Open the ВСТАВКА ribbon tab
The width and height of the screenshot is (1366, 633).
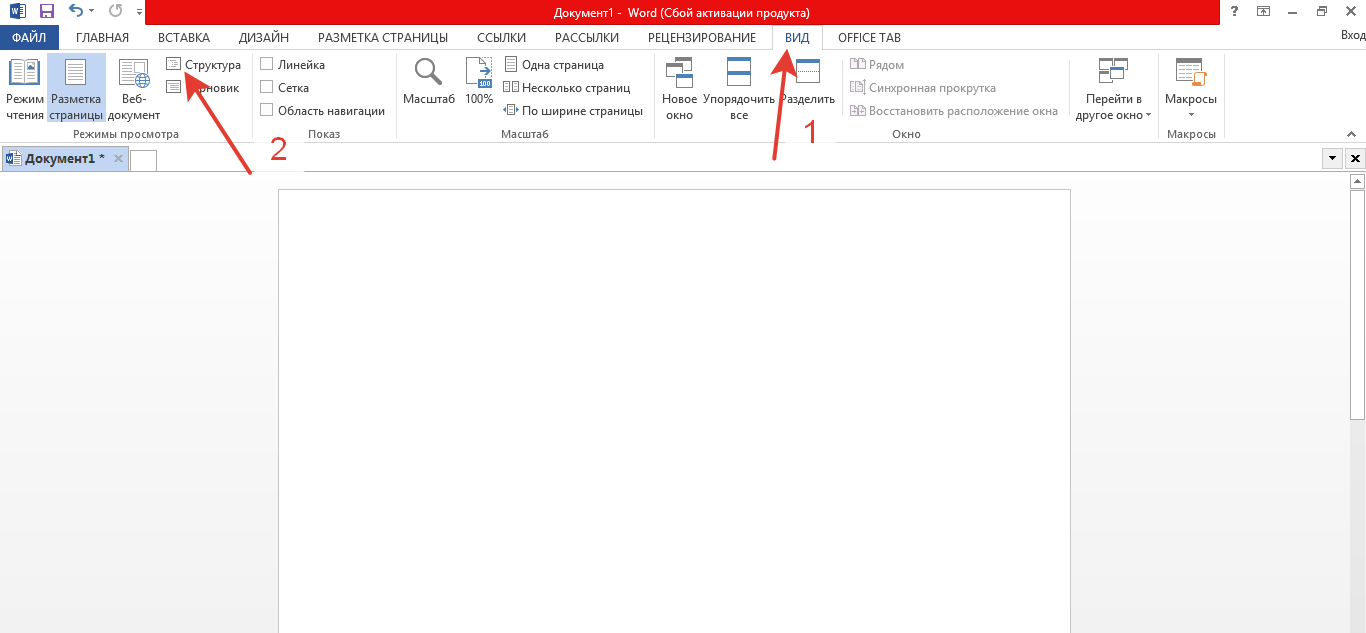(184, 38)
